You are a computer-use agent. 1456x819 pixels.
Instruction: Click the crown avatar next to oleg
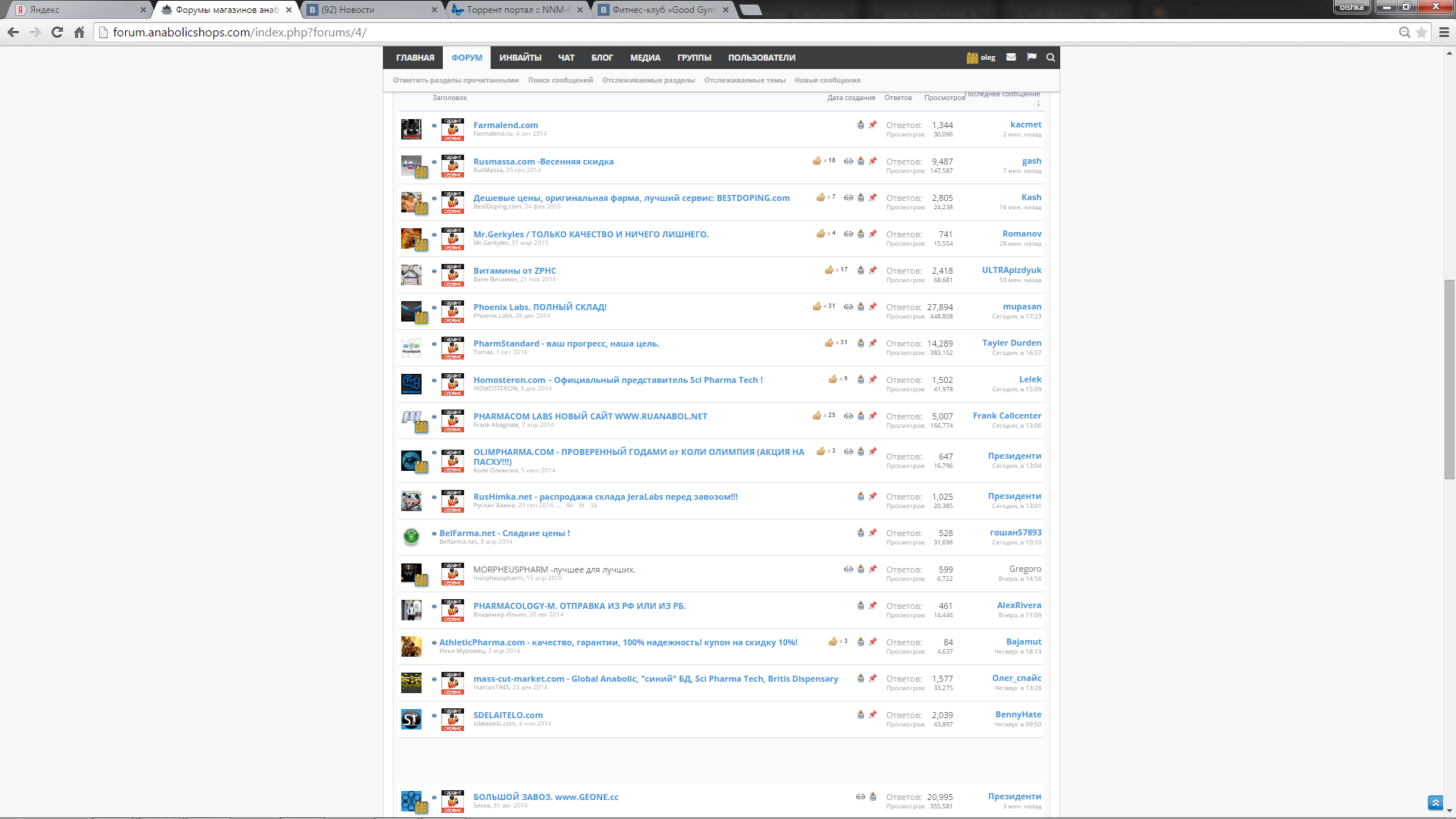pyautogui.click(x=972, y=58)
